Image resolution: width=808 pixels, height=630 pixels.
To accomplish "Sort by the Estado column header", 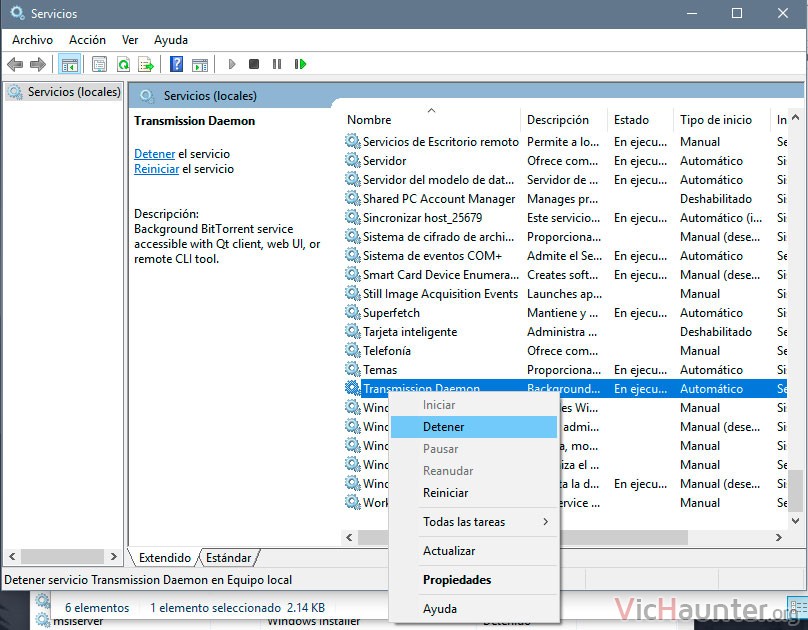I will (x=639, y=120).
